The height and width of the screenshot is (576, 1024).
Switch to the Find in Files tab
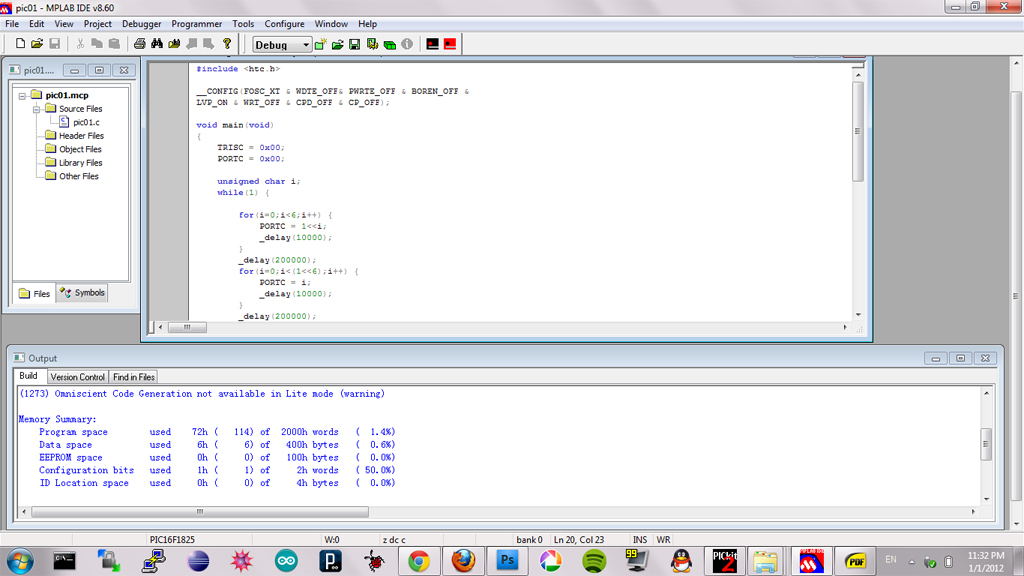pyautogui.click(x=134, y=377)
